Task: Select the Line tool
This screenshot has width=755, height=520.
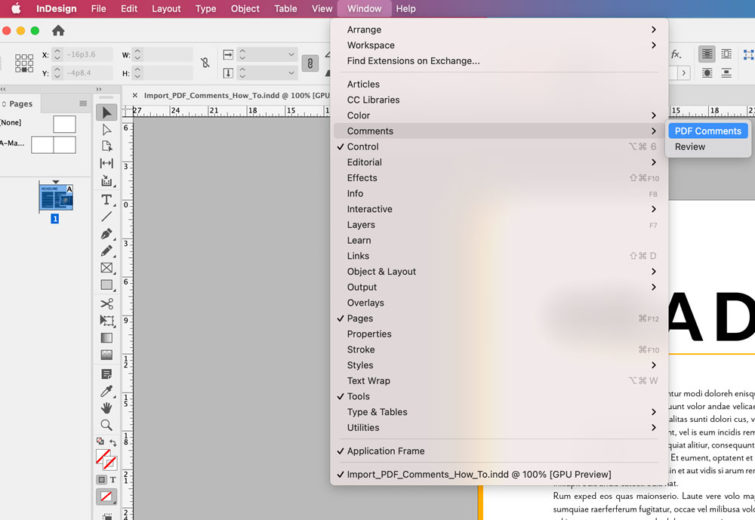Action: coord(106,217)
